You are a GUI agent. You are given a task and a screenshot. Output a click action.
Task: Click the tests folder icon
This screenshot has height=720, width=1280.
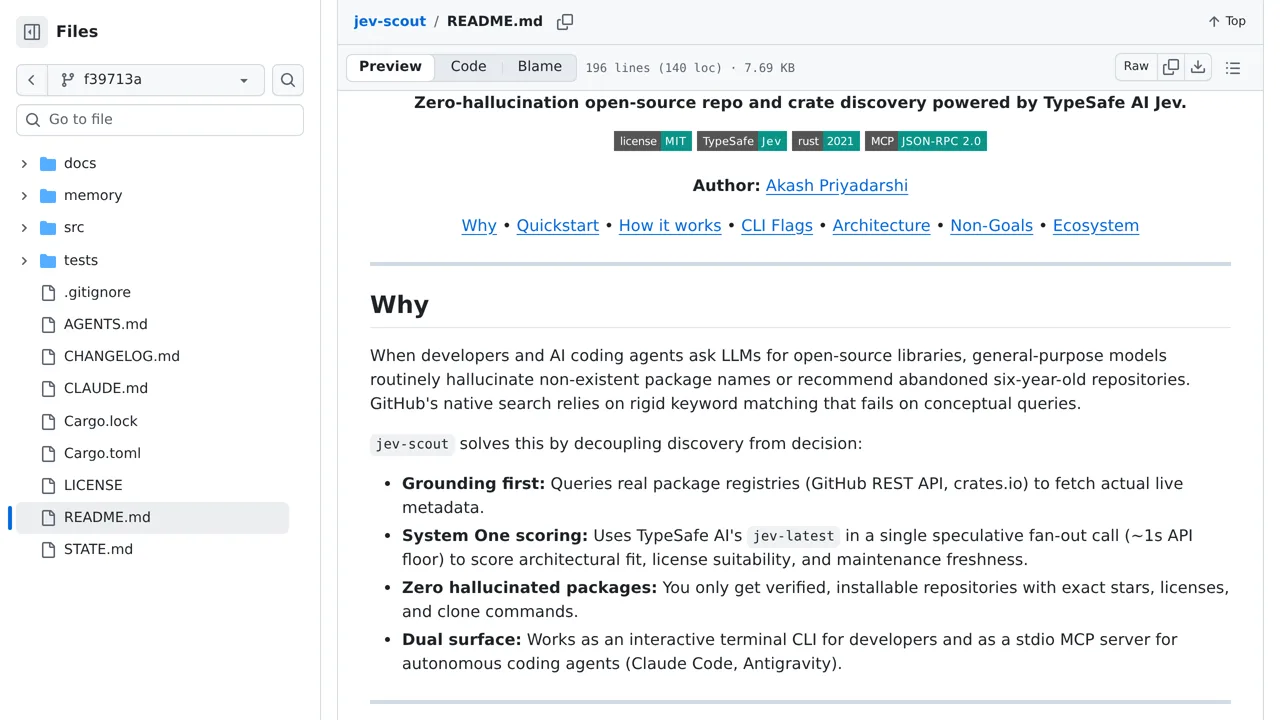(x=48, y=260)
